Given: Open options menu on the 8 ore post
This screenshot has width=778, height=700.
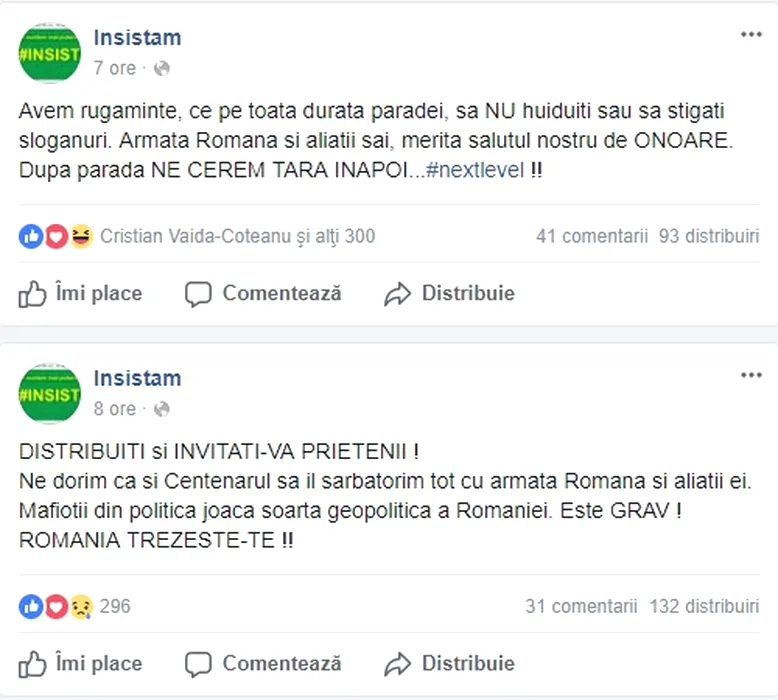Looking at the screenshot, I should click(x=751, y=375).
